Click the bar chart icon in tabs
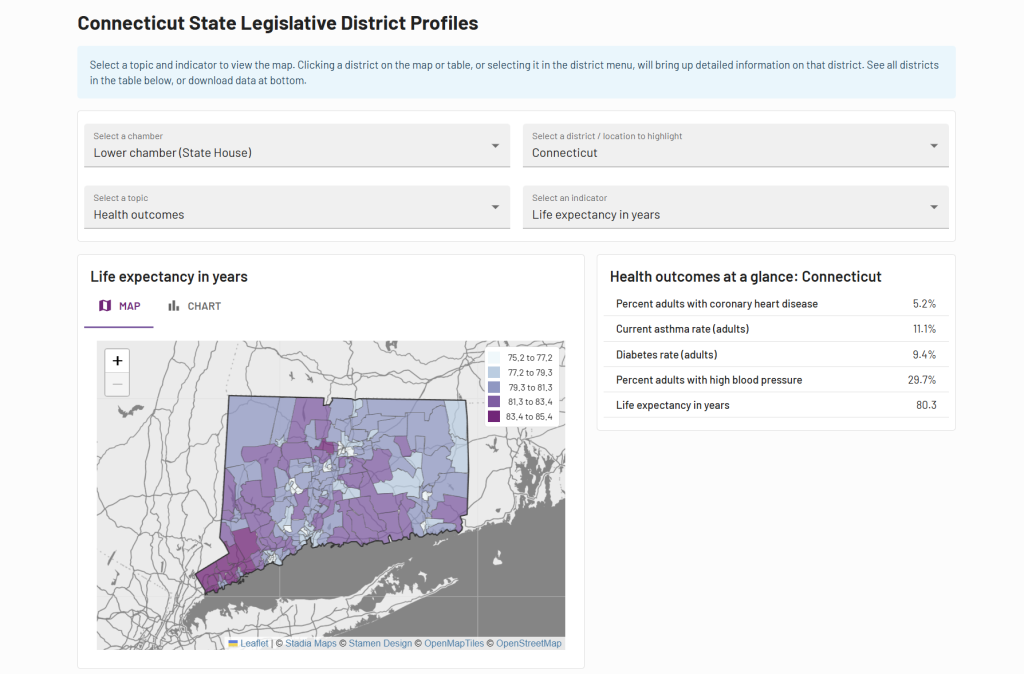The image size is (1024, 674). point(174,306)
